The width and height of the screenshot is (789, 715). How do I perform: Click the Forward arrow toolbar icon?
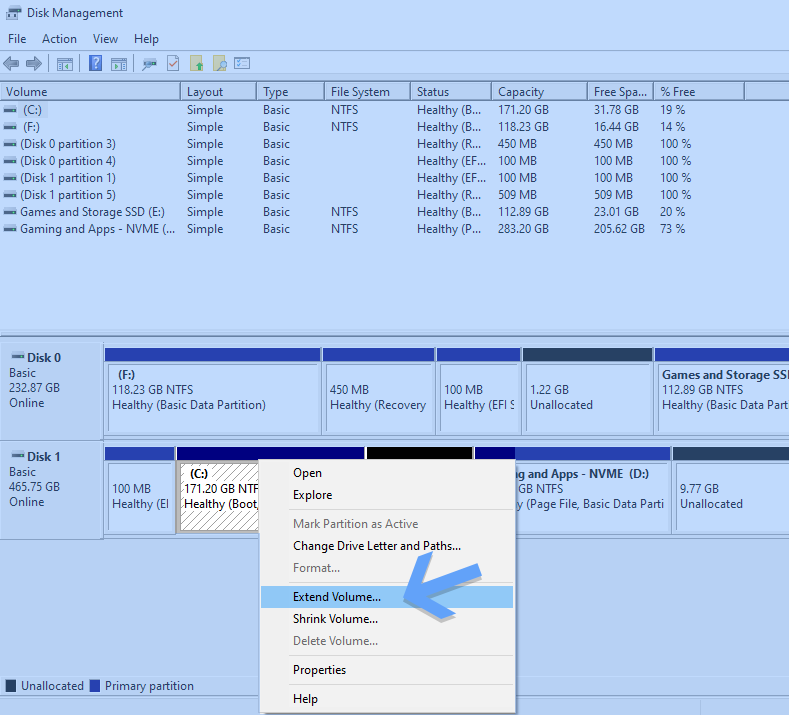pyautogui.click(x=34, y=63)
